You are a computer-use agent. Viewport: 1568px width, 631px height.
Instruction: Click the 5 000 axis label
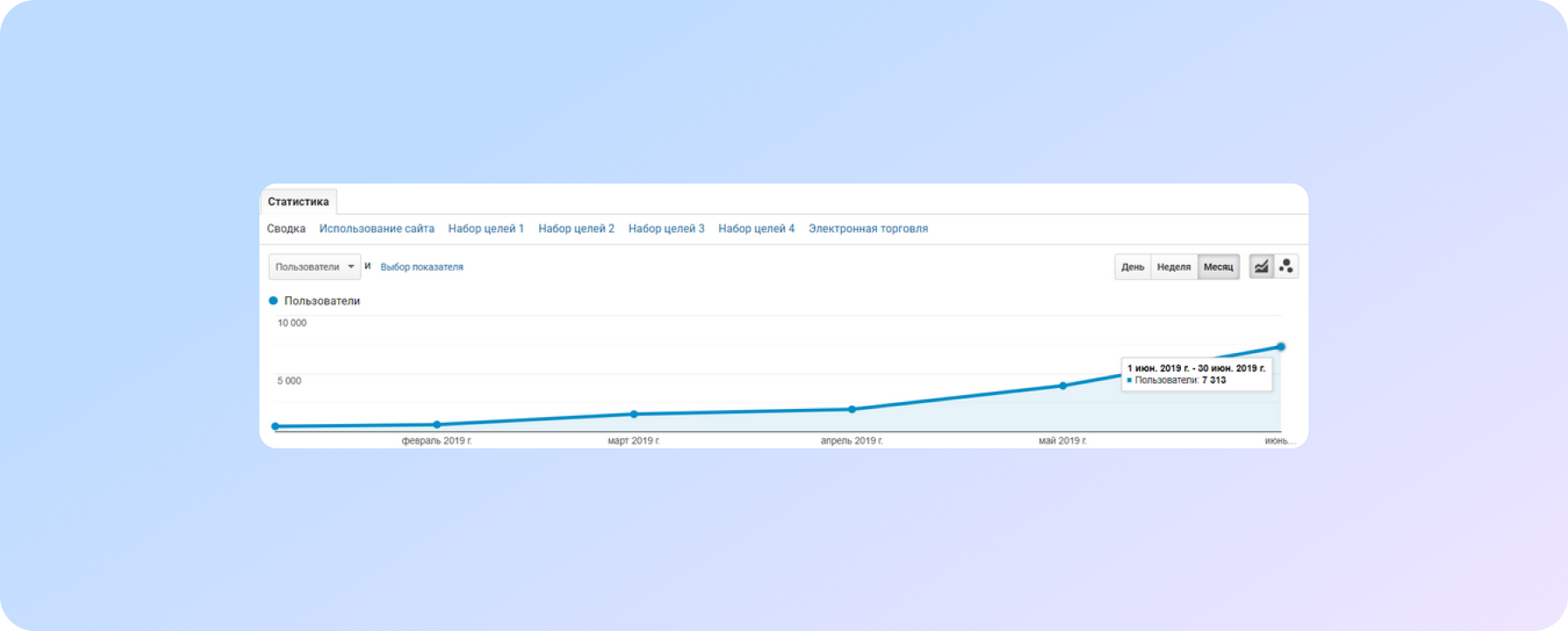click(289, 381)
